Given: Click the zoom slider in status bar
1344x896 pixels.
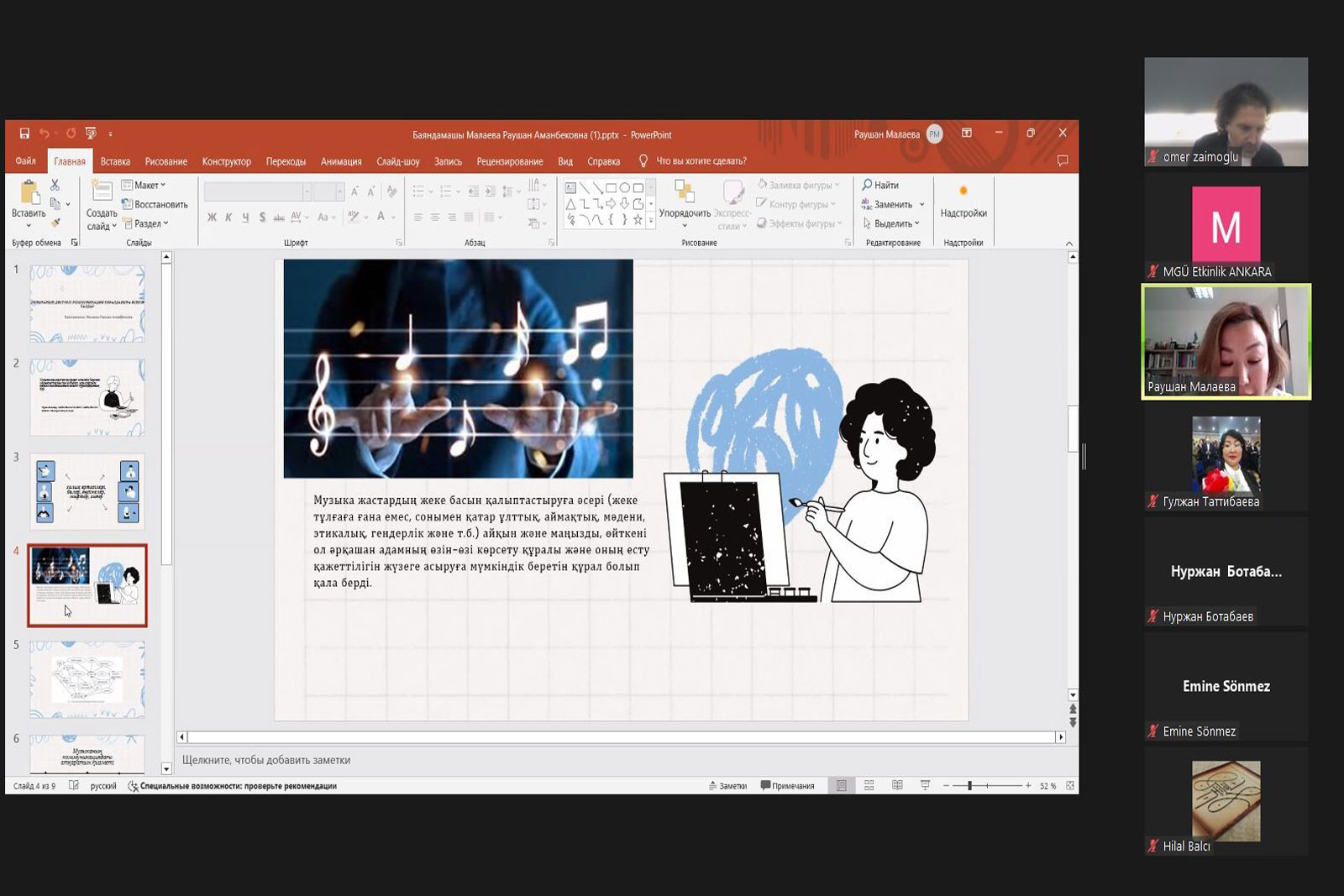Looking at the screenshot, I should click(x=987, y=785).
